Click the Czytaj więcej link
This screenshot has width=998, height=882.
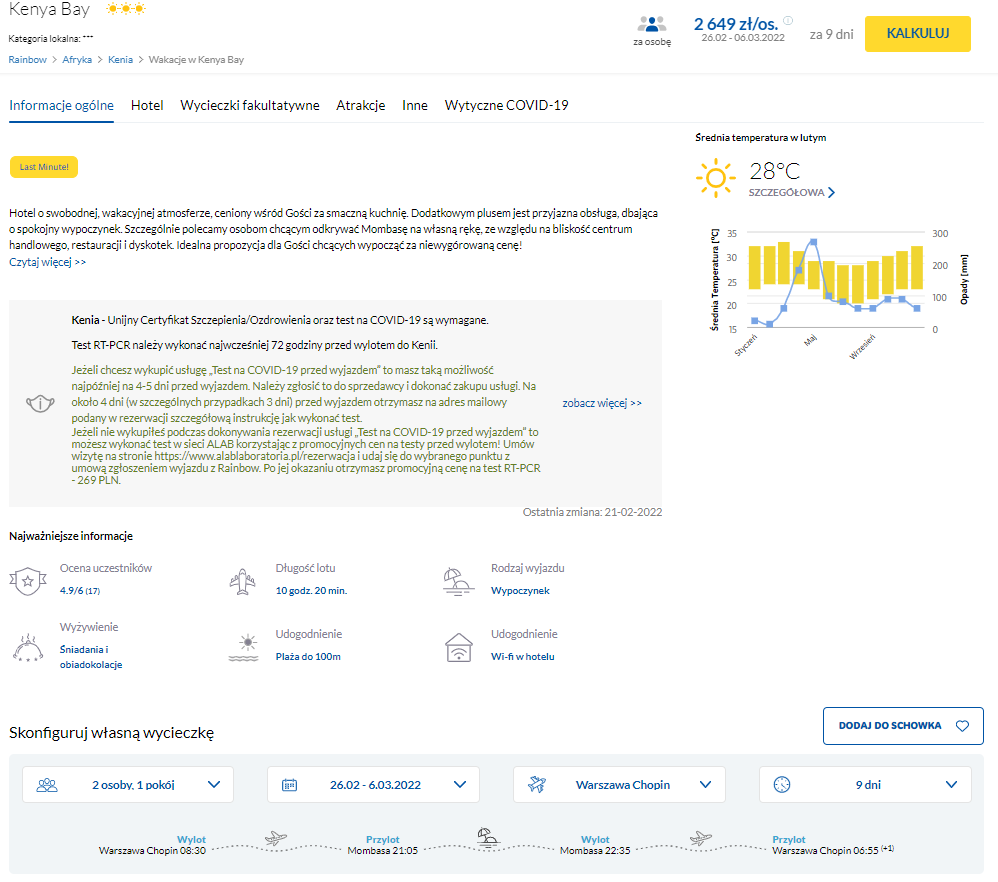[47, 262]
